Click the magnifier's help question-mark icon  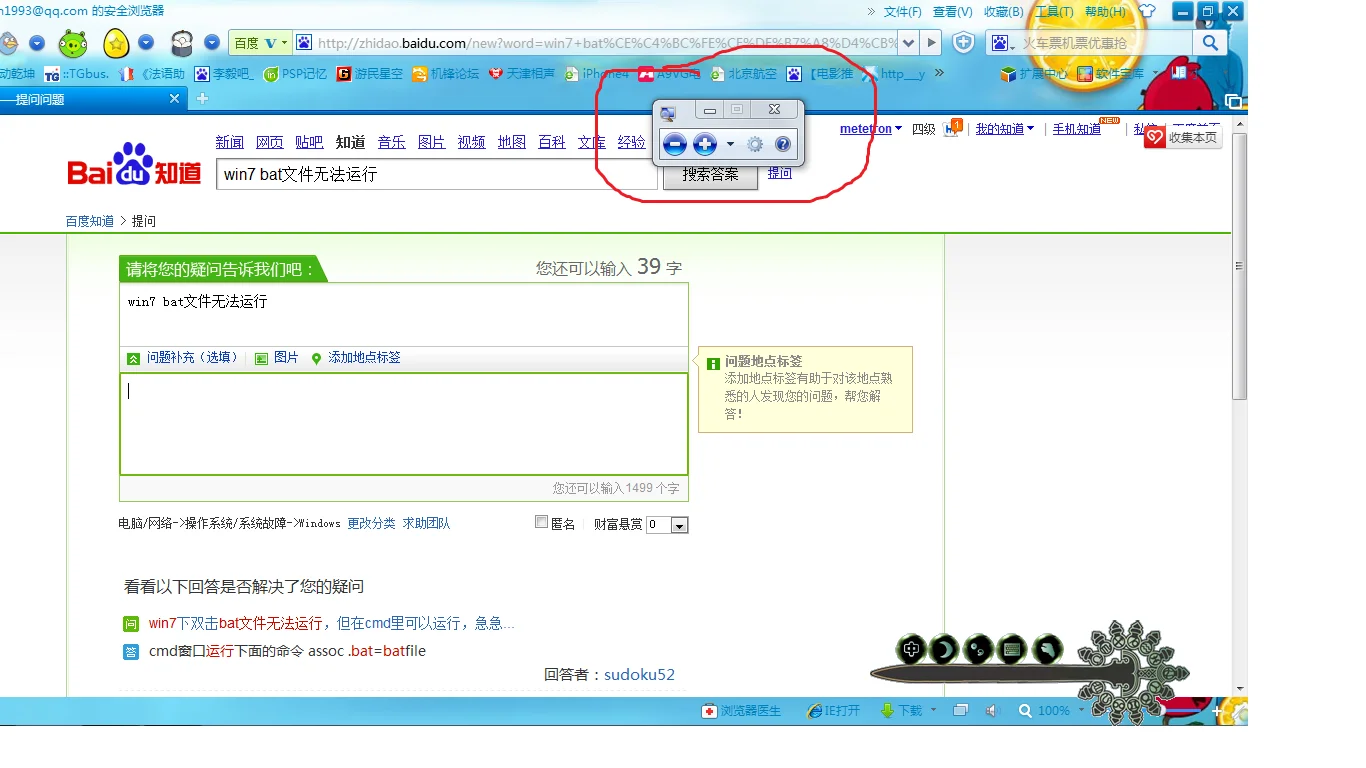(783, 144)
